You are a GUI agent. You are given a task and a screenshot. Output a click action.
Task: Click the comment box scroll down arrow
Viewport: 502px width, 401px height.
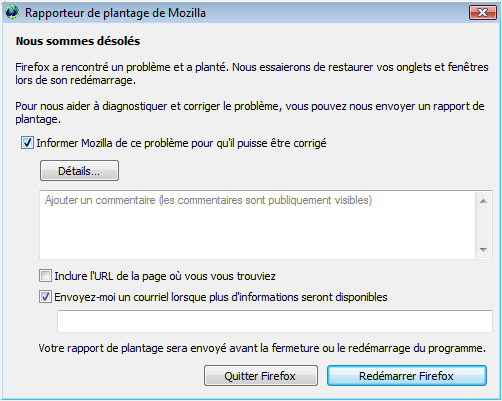pyautogui.click(x=483, y=249)
